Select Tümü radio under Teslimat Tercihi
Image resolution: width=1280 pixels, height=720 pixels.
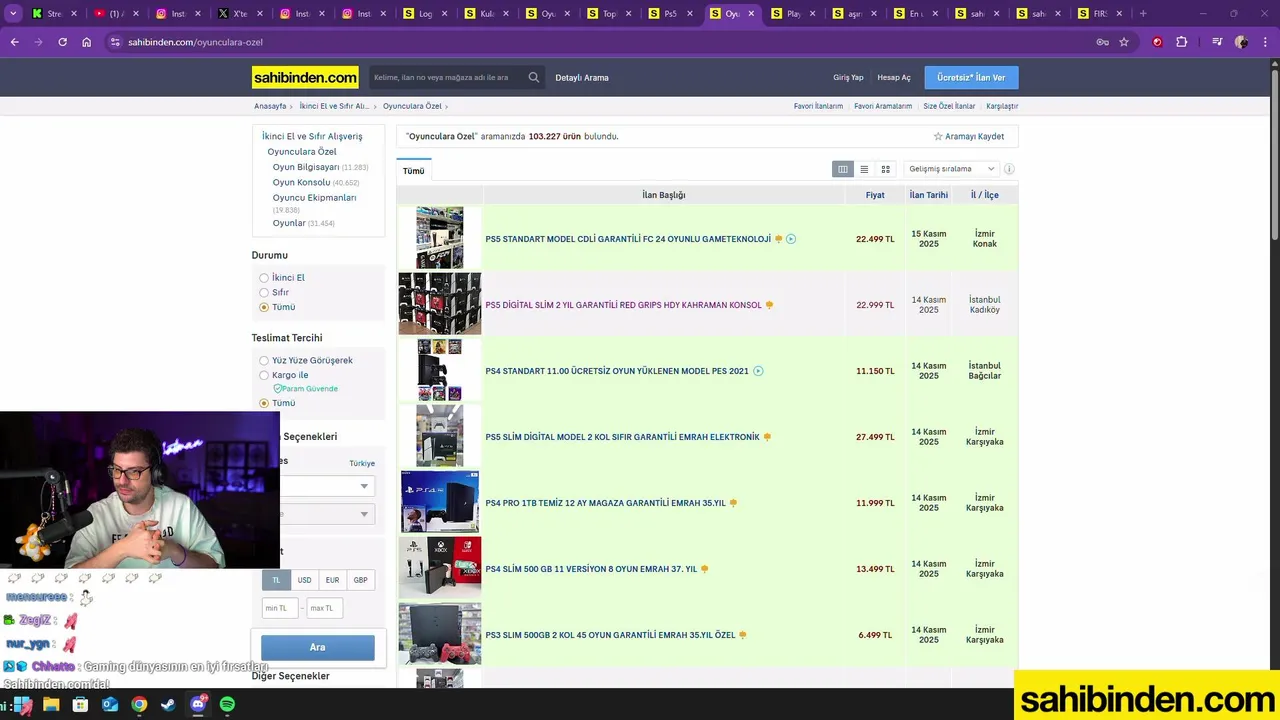(x=264, y=403)
